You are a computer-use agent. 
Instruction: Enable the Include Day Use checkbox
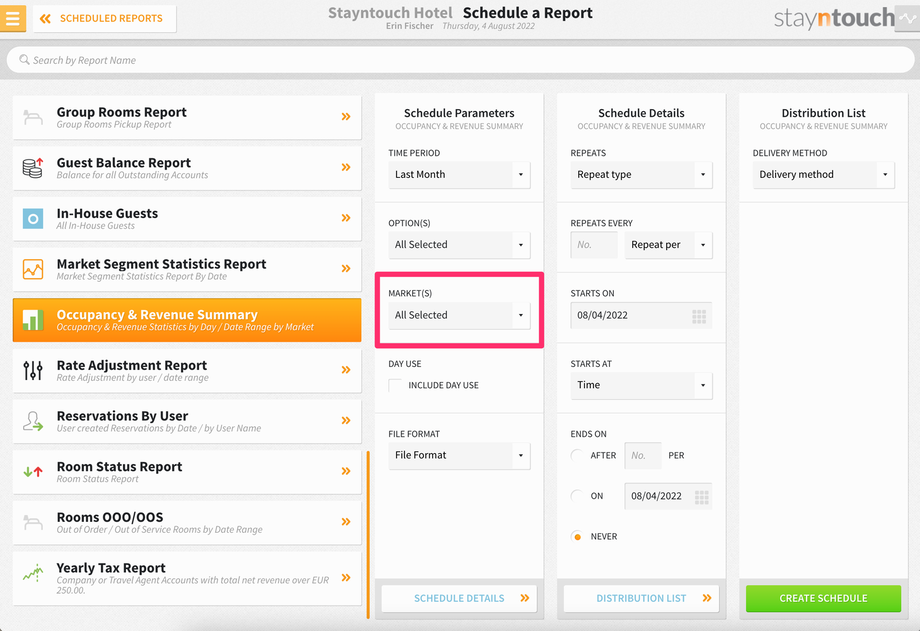click(x=395, y=385)
